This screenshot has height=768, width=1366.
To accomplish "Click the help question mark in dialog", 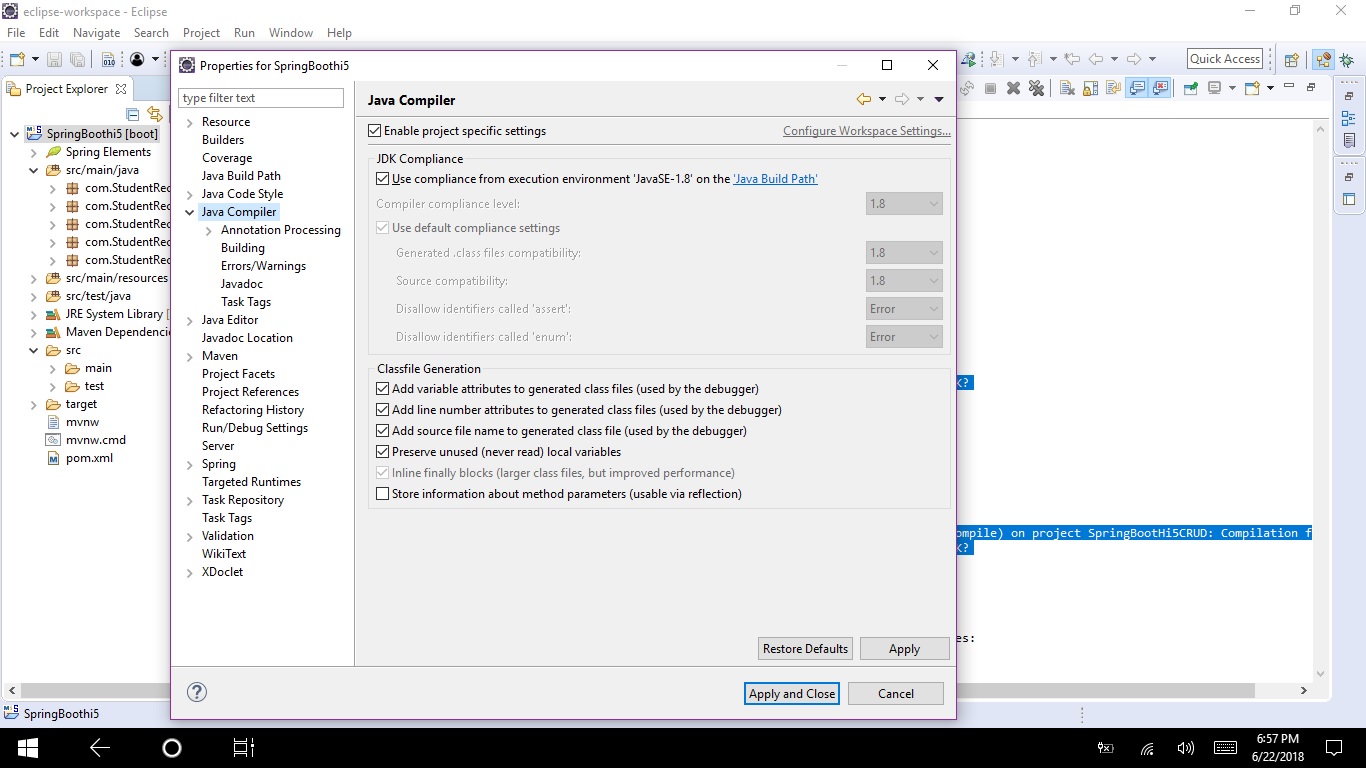I will point(197,692).
